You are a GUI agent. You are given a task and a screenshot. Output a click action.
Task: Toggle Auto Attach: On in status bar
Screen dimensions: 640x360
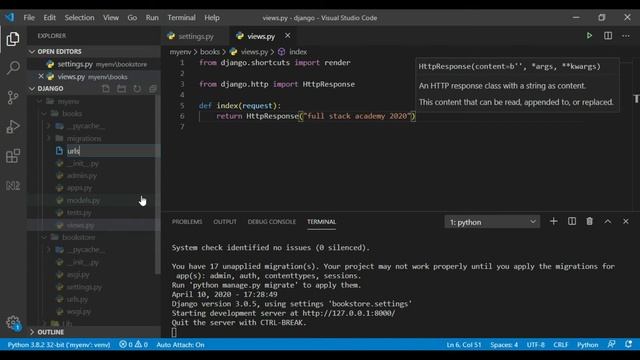click(x=180, y=344)
